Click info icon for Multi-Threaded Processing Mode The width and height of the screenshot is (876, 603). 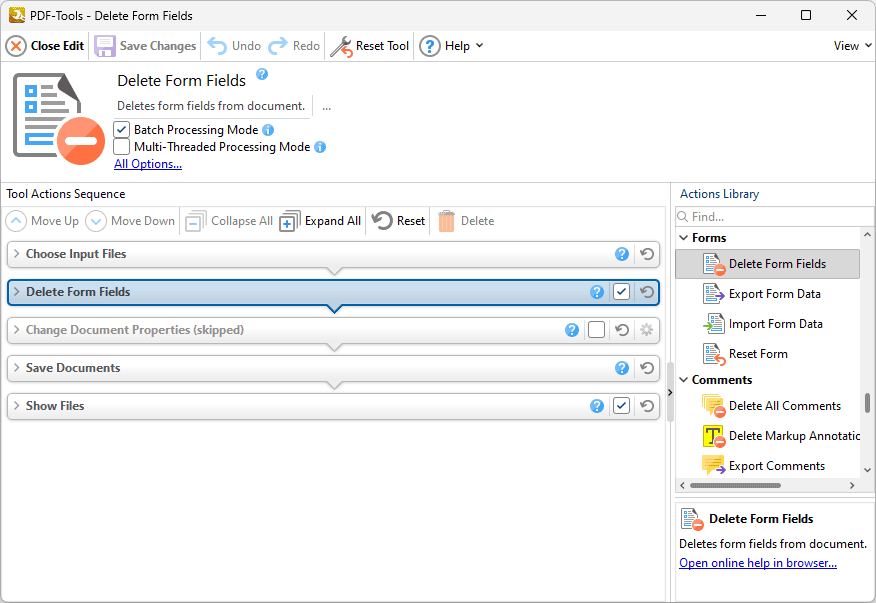(320, 147)
